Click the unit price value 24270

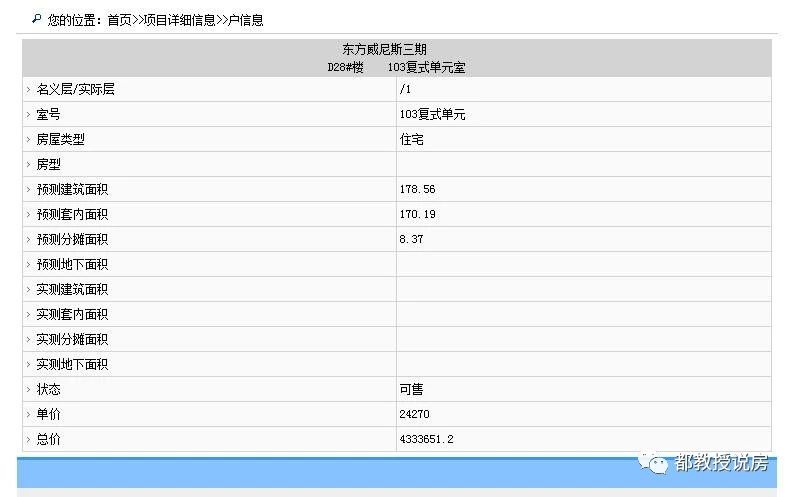click(x=414, y=414)
